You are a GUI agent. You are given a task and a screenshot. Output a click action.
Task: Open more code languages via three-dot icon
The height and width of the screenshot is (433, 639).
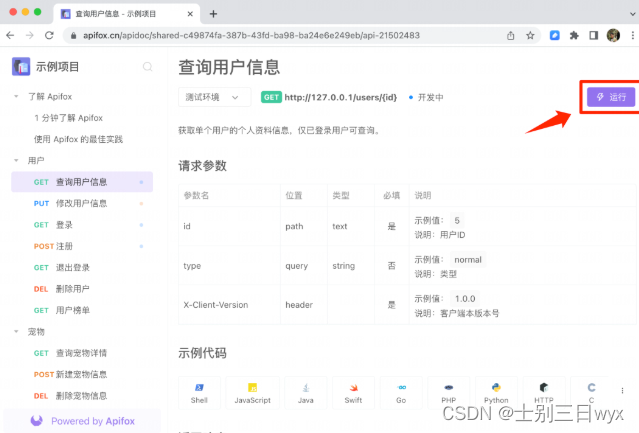[622, 391]
